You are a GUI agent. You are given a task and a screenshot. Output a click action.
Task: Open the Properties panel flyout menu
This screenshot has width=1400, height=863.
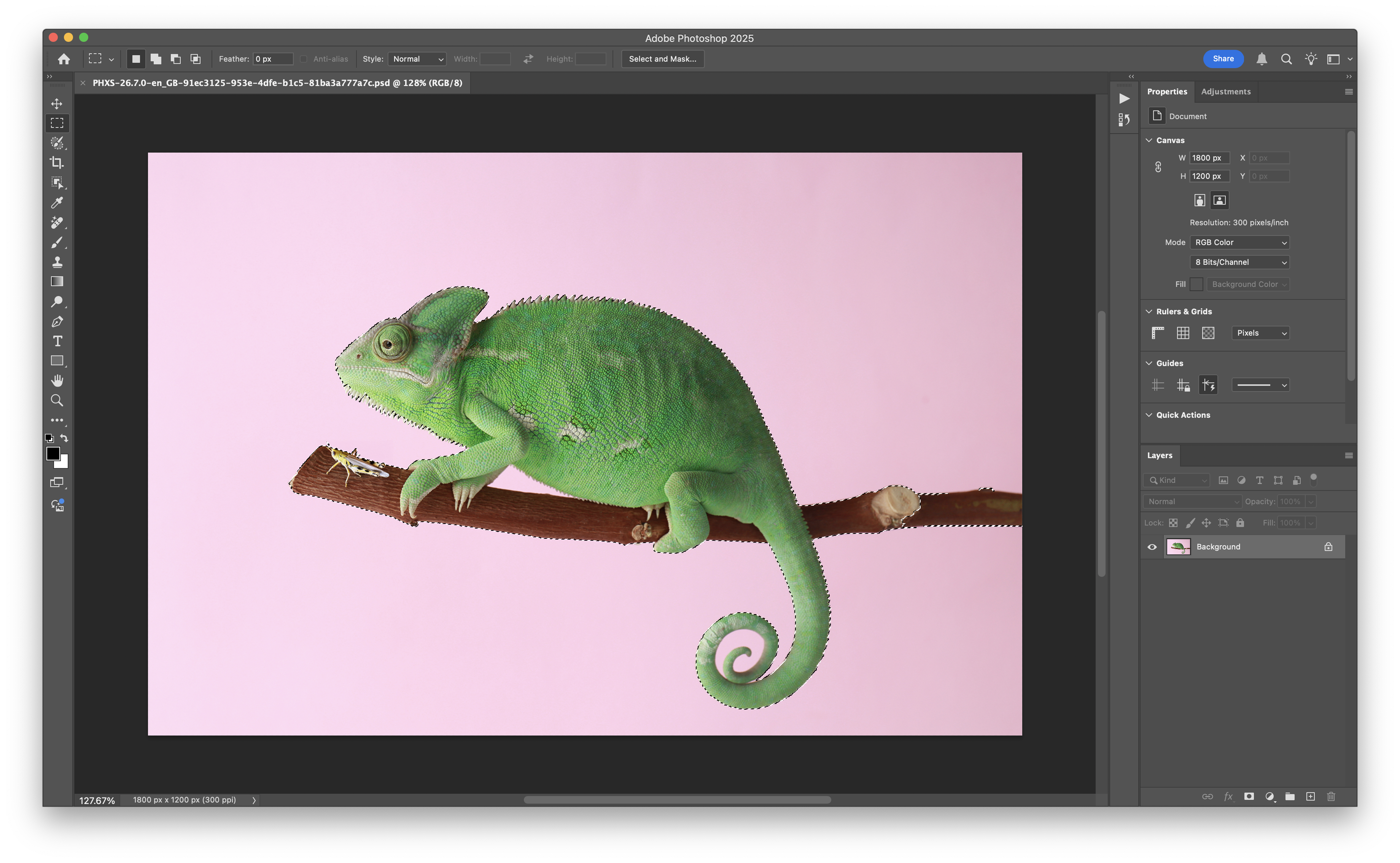pyautogui.click(x=1349, y=92)
